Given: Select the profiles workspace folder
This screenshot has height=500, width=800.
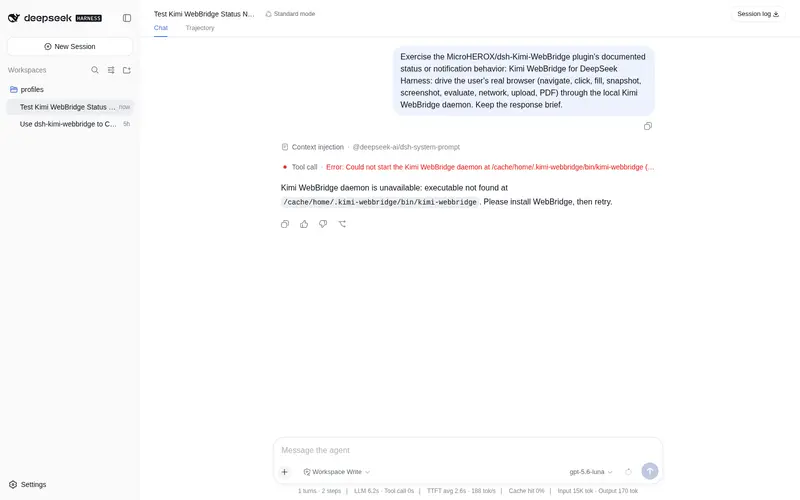Looking at the screenshot, I should [70, 89].
